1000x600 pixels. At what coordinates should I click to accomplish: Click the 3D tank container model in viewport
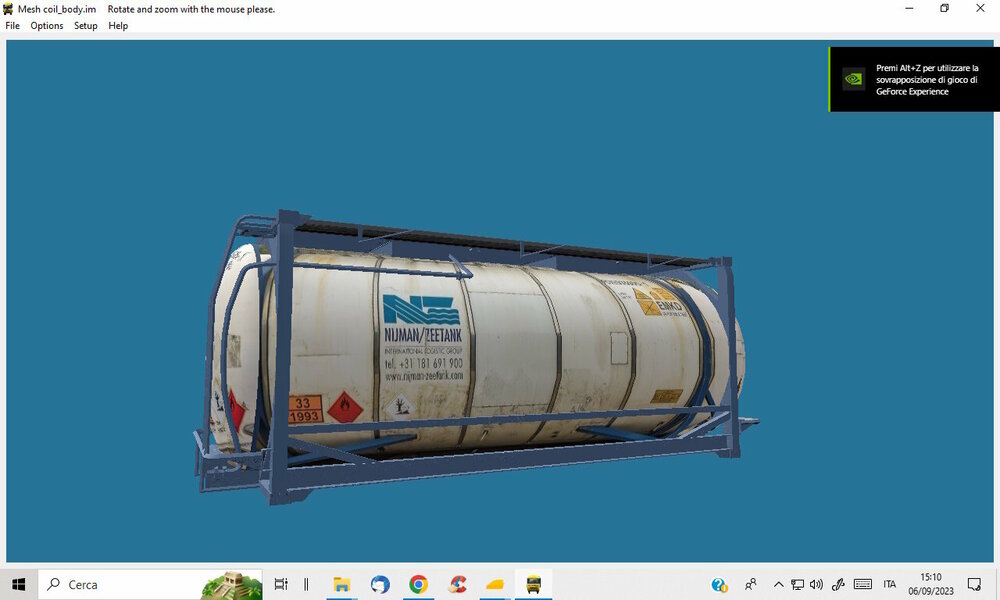coord(475,357)
